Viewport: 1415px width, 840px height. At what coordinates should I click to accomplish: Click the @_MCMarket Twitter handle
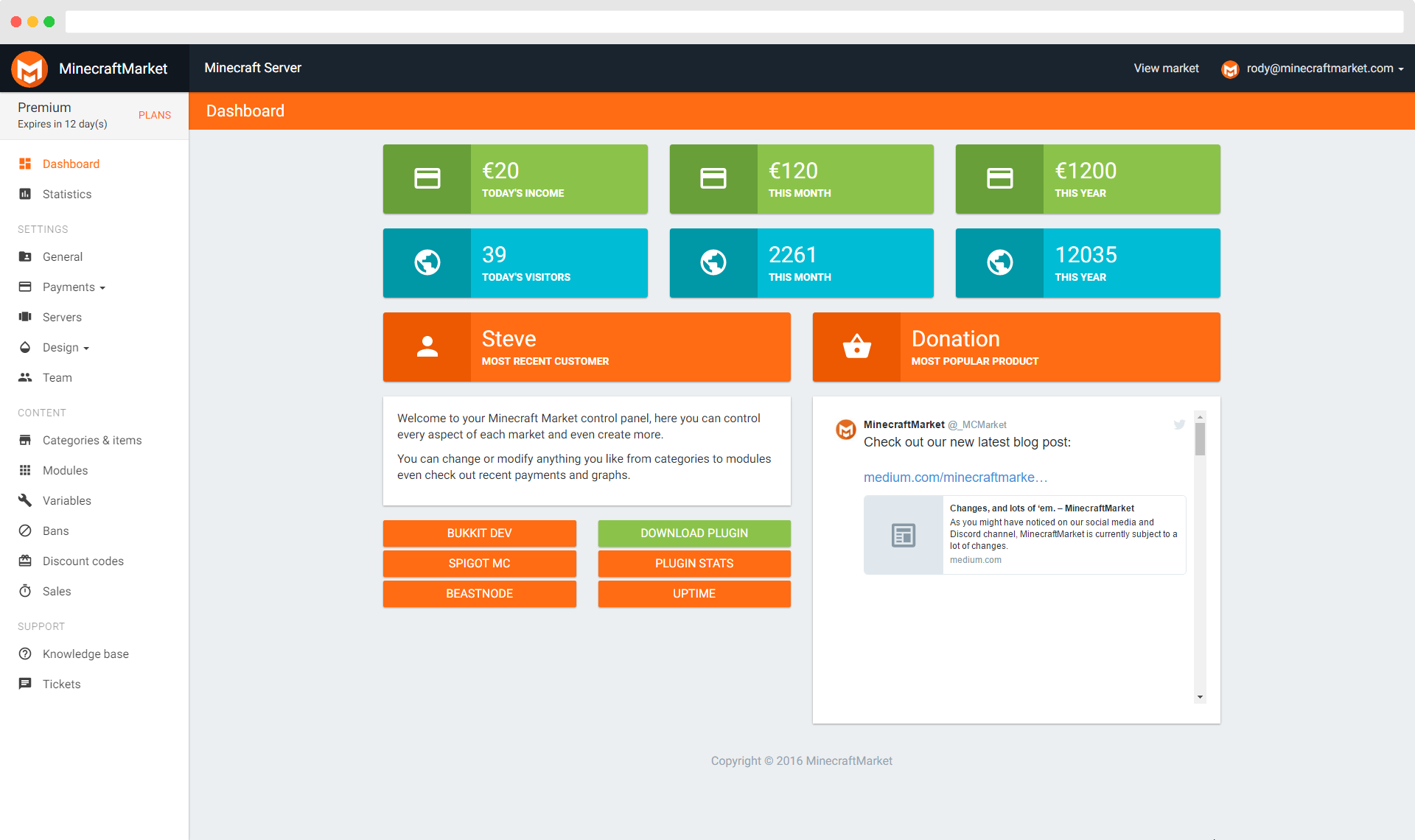[x=977, y=424]
